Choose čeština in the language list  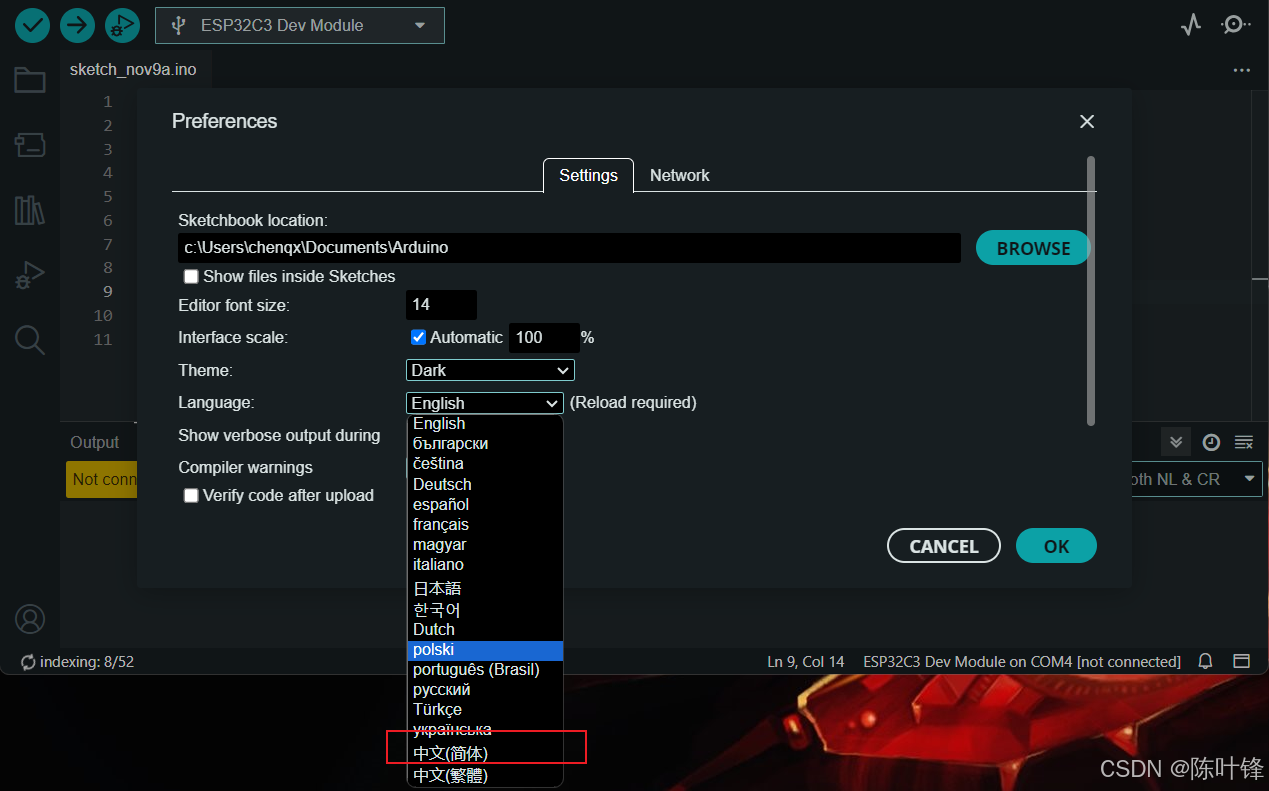486,464
